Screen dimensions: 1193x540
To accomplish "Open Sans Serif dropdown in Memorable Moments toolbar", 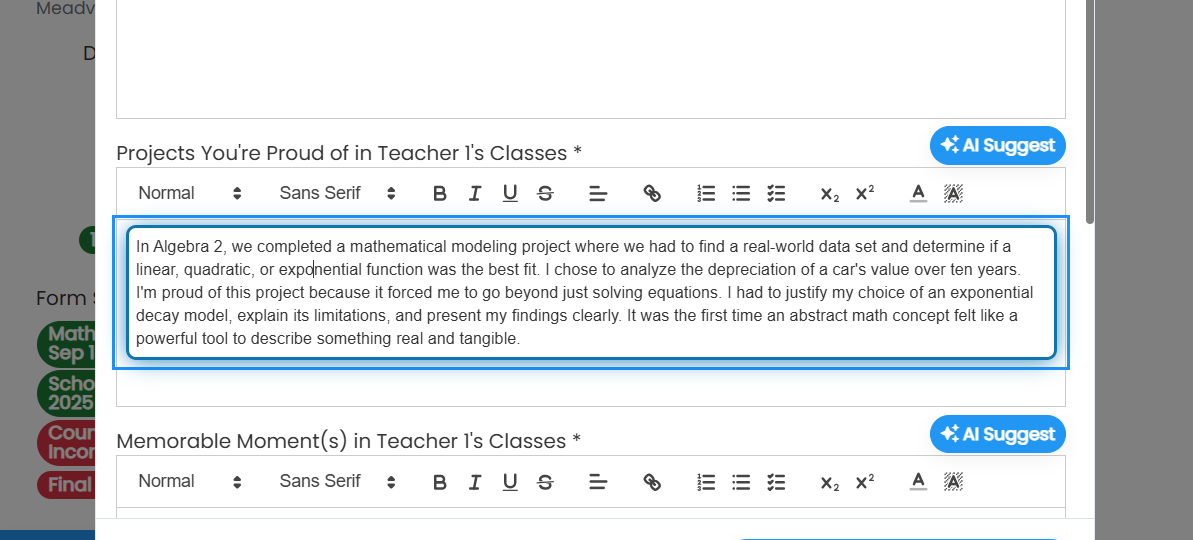I will click(337, 481).
